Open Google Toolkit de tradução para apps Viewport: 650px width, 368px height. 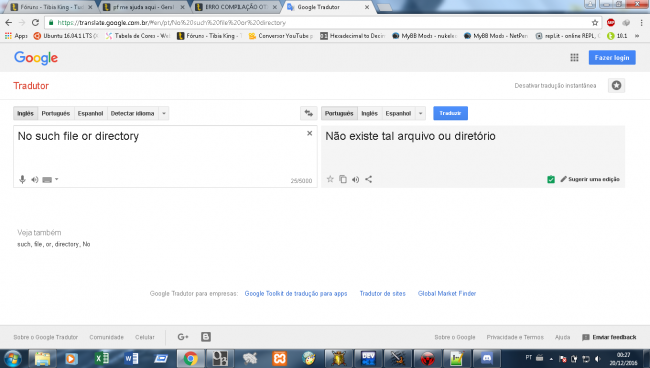tap(296, 293)
